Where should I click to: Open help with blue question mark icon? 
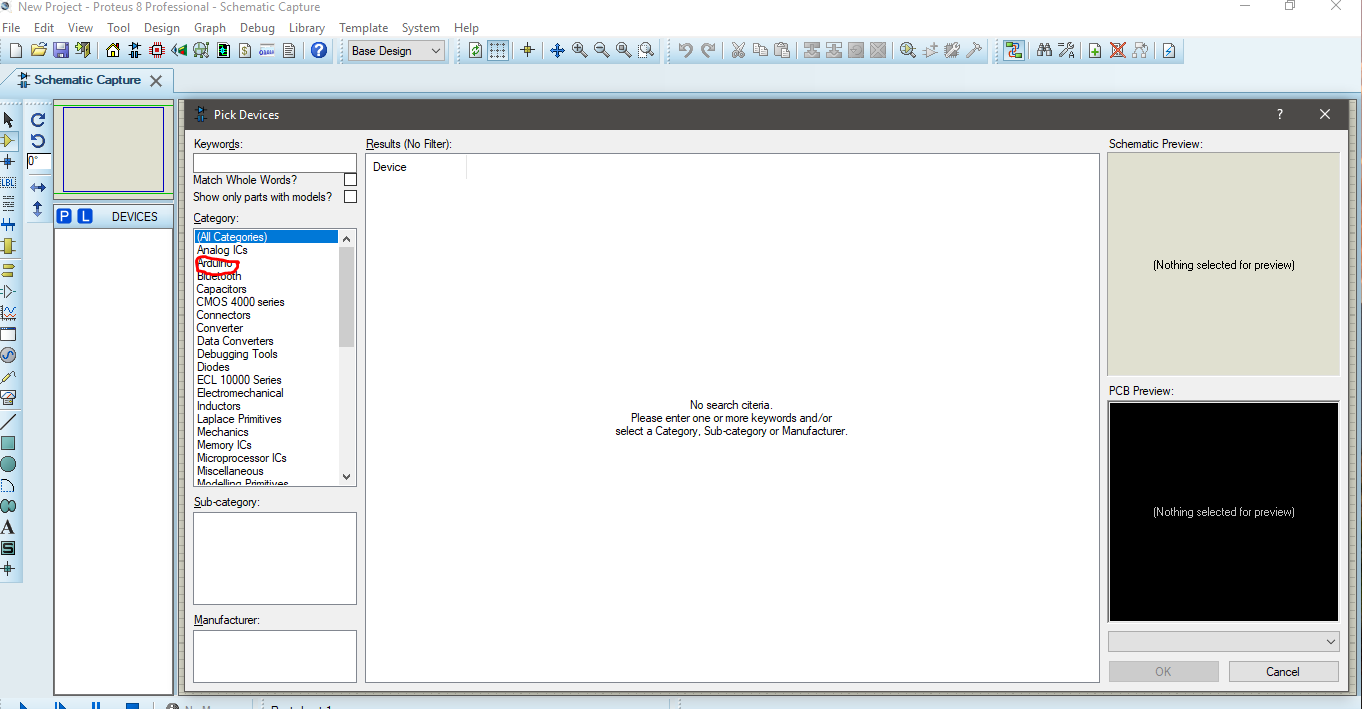(319, 50)
